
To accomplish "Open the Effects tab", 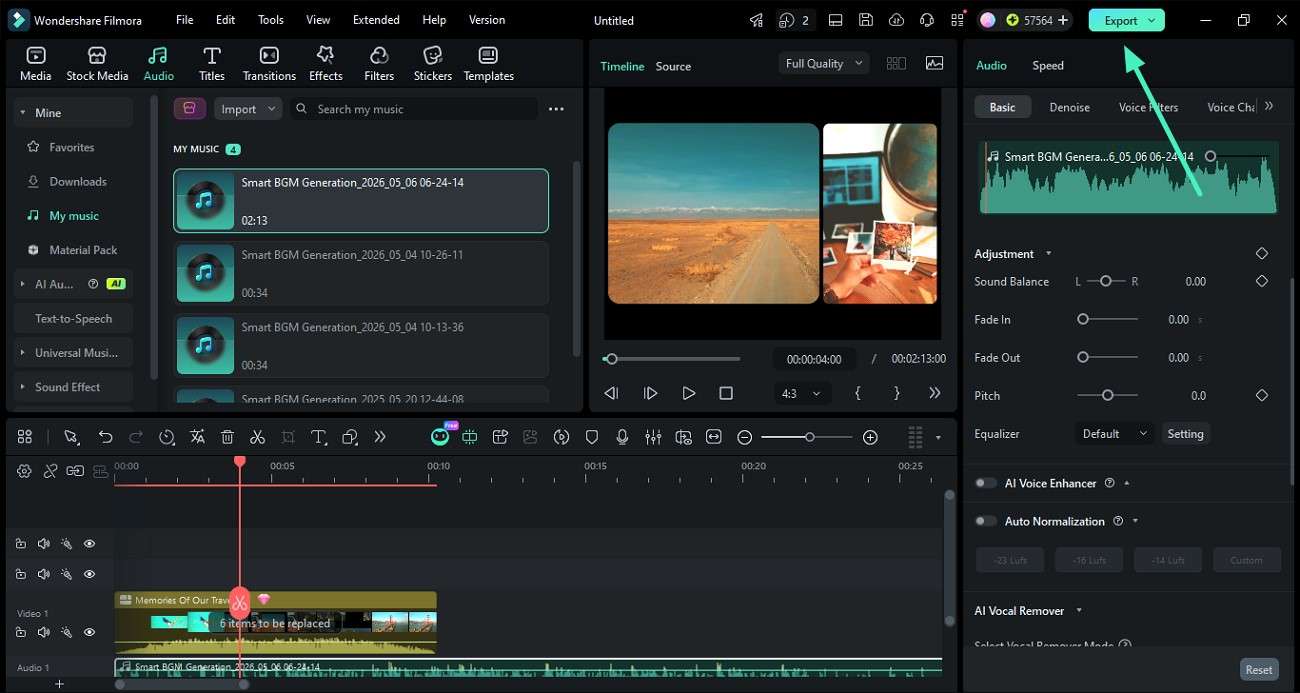I will tap(325, 64).
